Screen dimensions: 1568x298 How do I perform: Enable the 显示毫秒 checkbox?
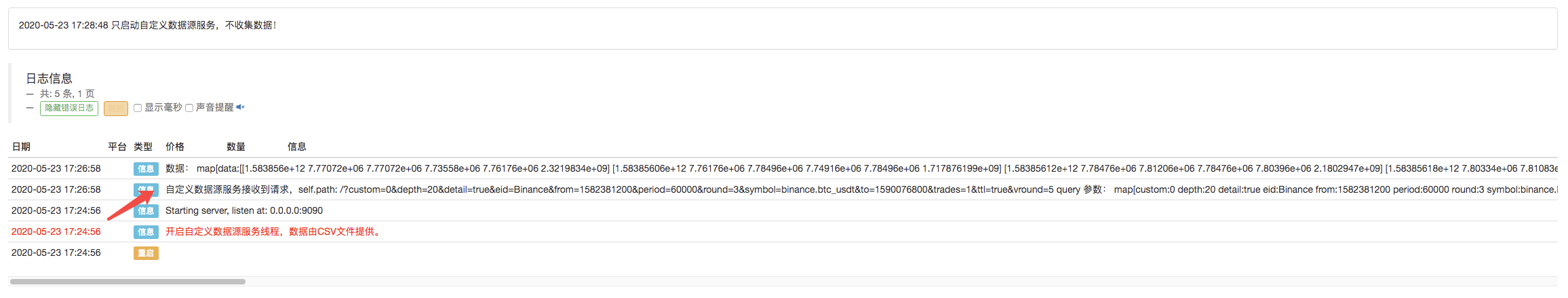click(138, 108)
